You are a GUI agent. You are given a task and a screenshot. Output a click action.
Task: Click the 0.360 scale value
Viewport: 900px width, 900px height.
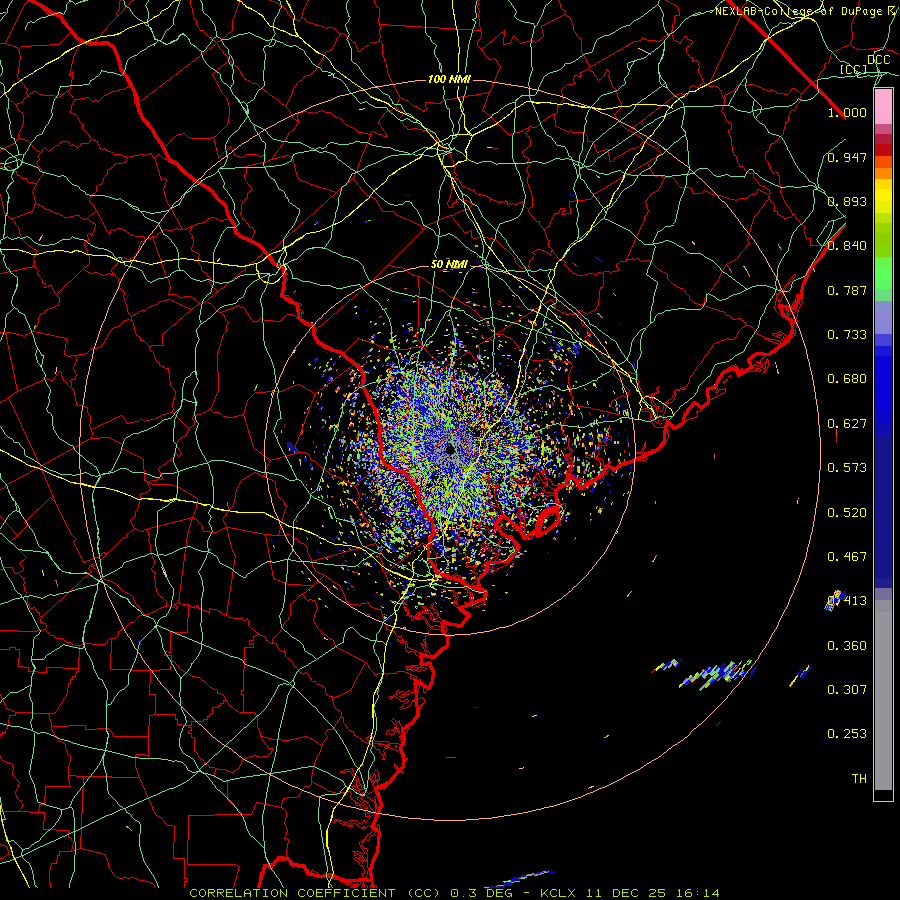(x=847, y=646)
